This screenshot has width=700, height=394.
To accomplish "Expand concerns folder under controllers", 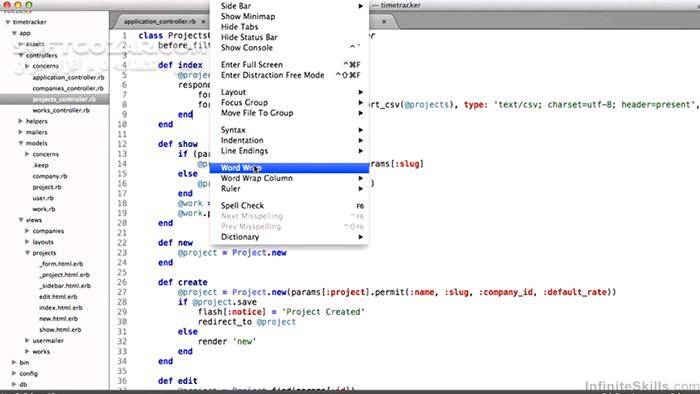I will click(x=27, y=66).
